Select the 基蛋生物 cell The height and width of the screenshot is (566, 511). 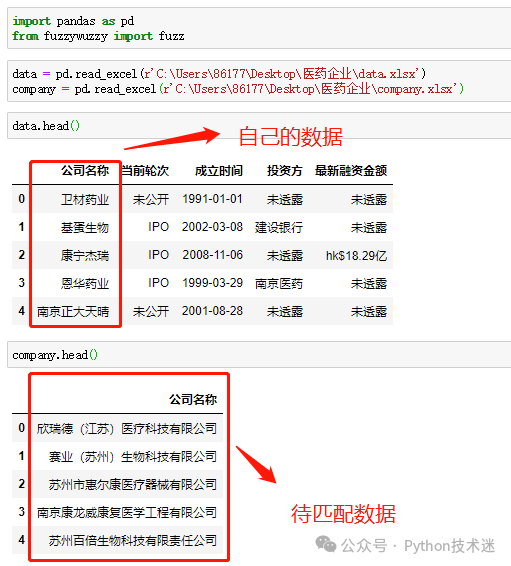85,227
